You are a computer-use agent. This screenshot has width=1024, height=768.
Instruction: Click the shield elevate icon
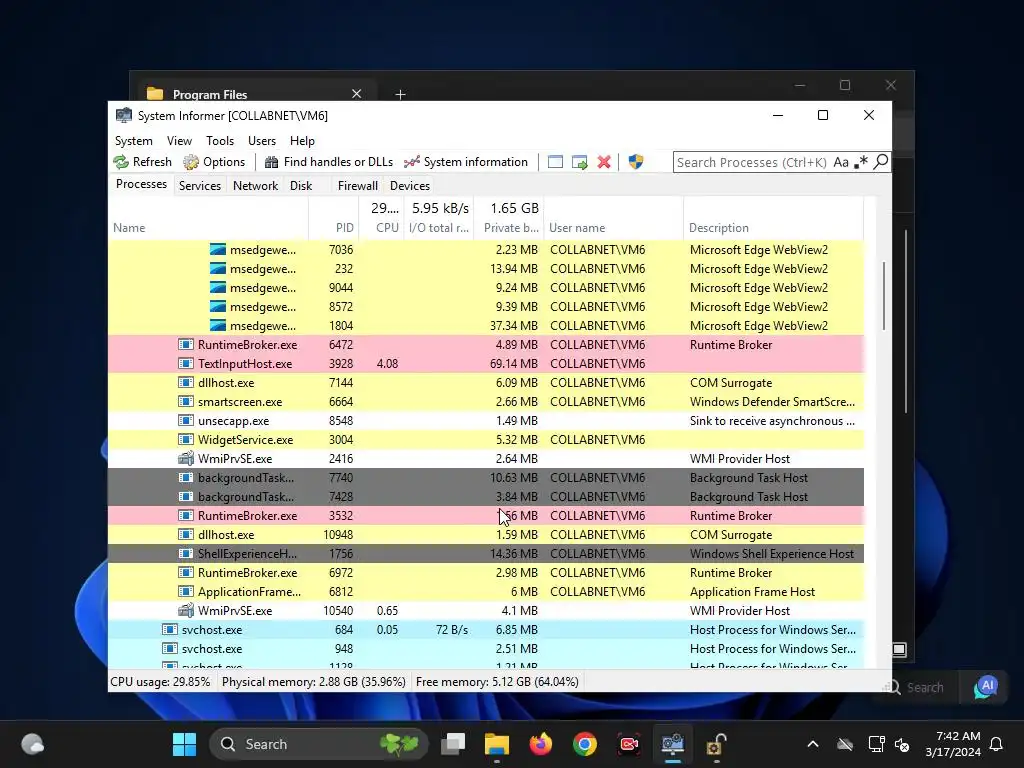tap(635, 162)
